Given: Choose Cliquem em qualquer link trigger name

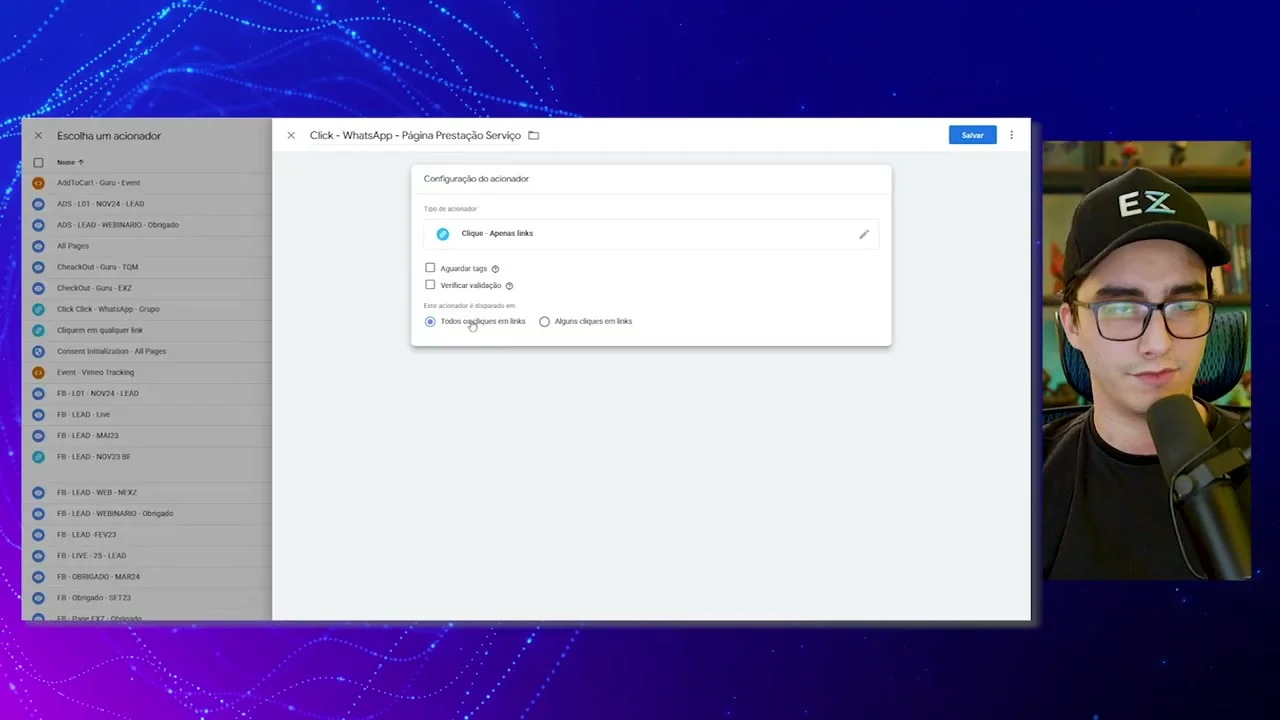Looking at the screenshot, I should pos(100,330).
